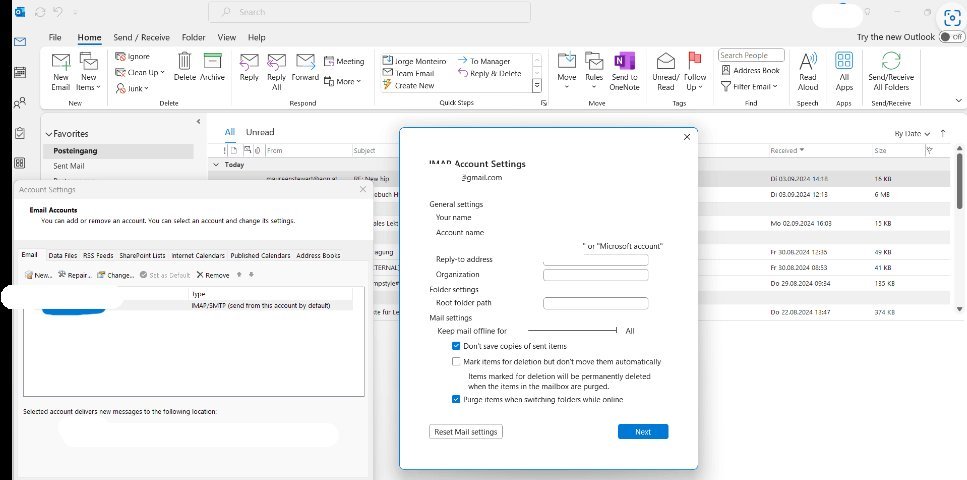Click the Keep mail offline slider
Image resolution: width=967 pixels, height=480 pixels.
(572, 331)
